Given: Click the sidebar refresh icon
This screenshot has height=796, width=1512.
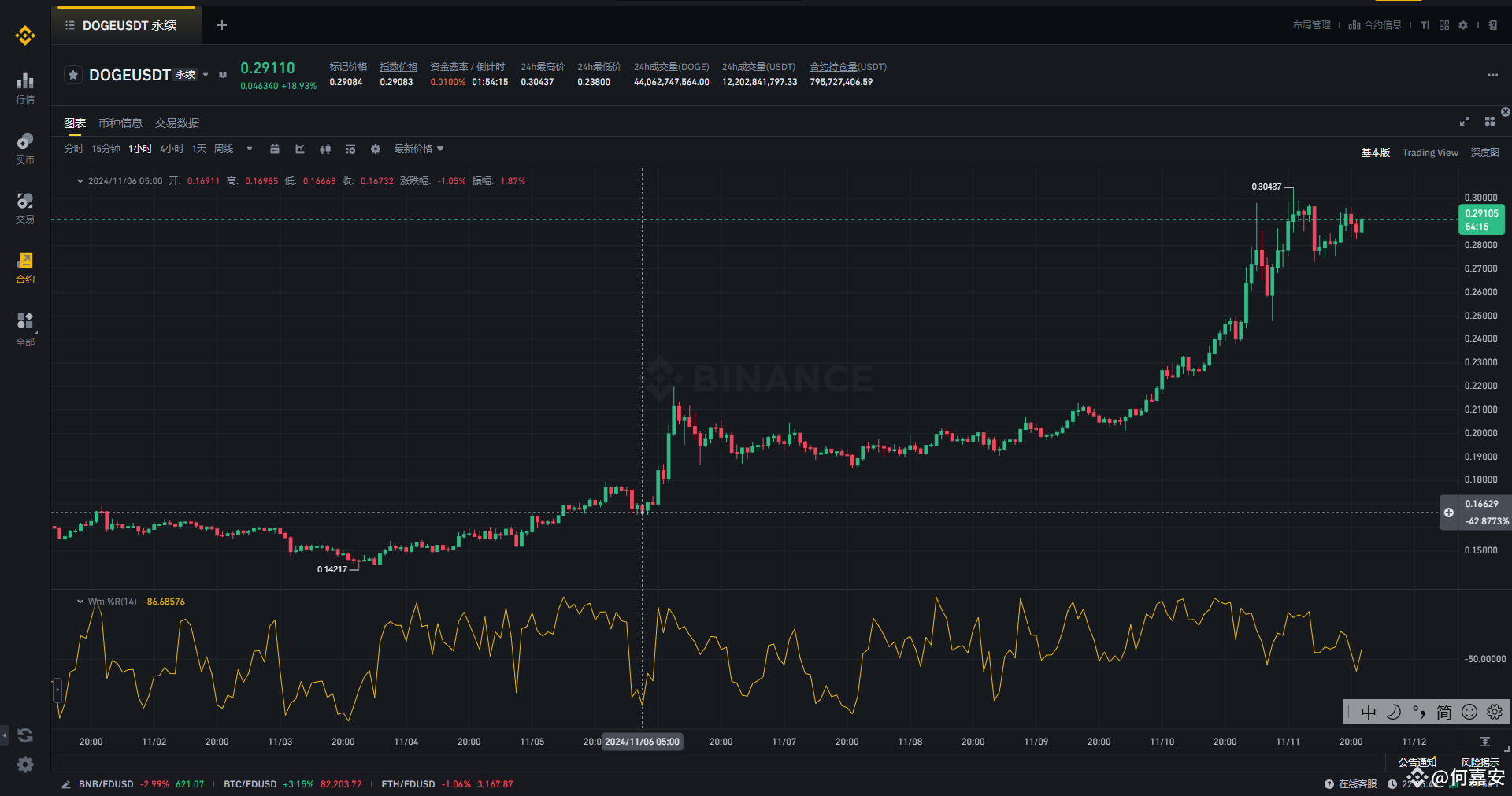Looking at the screenshot, I should coord(25,735).
